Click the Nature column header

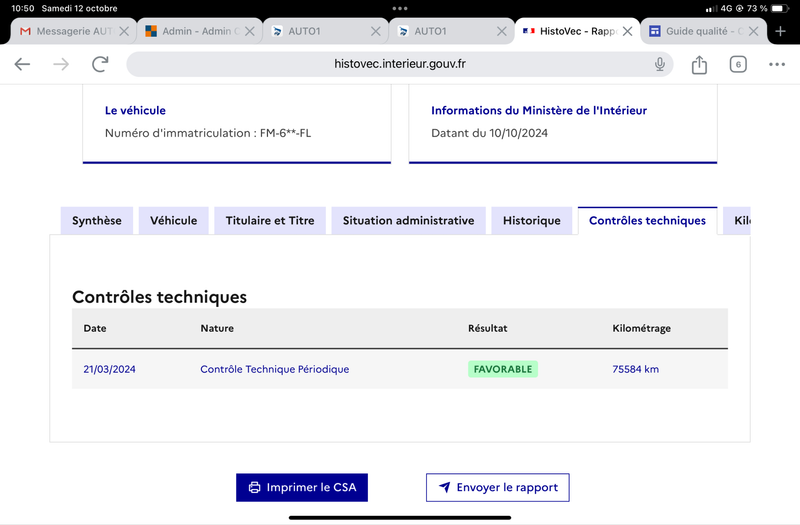coord(217,328)
